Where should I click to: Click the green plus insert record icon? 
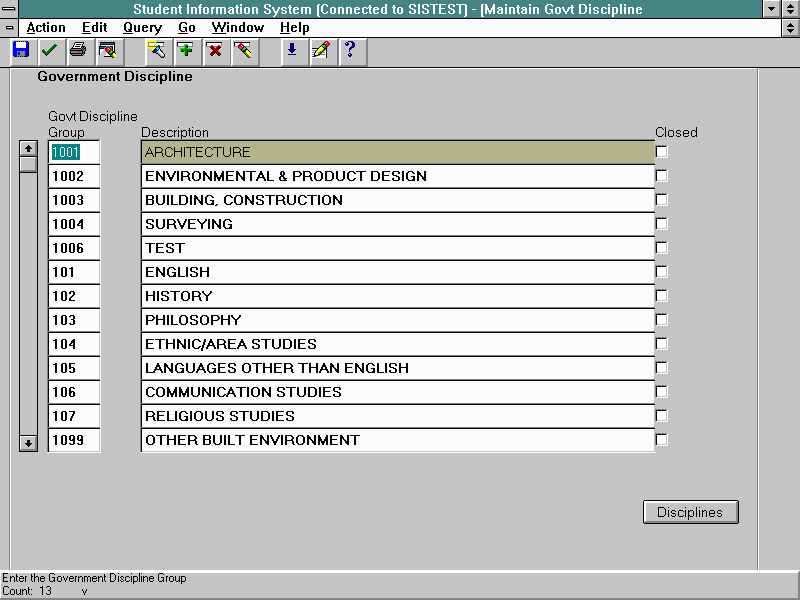[x=185, y=50]
